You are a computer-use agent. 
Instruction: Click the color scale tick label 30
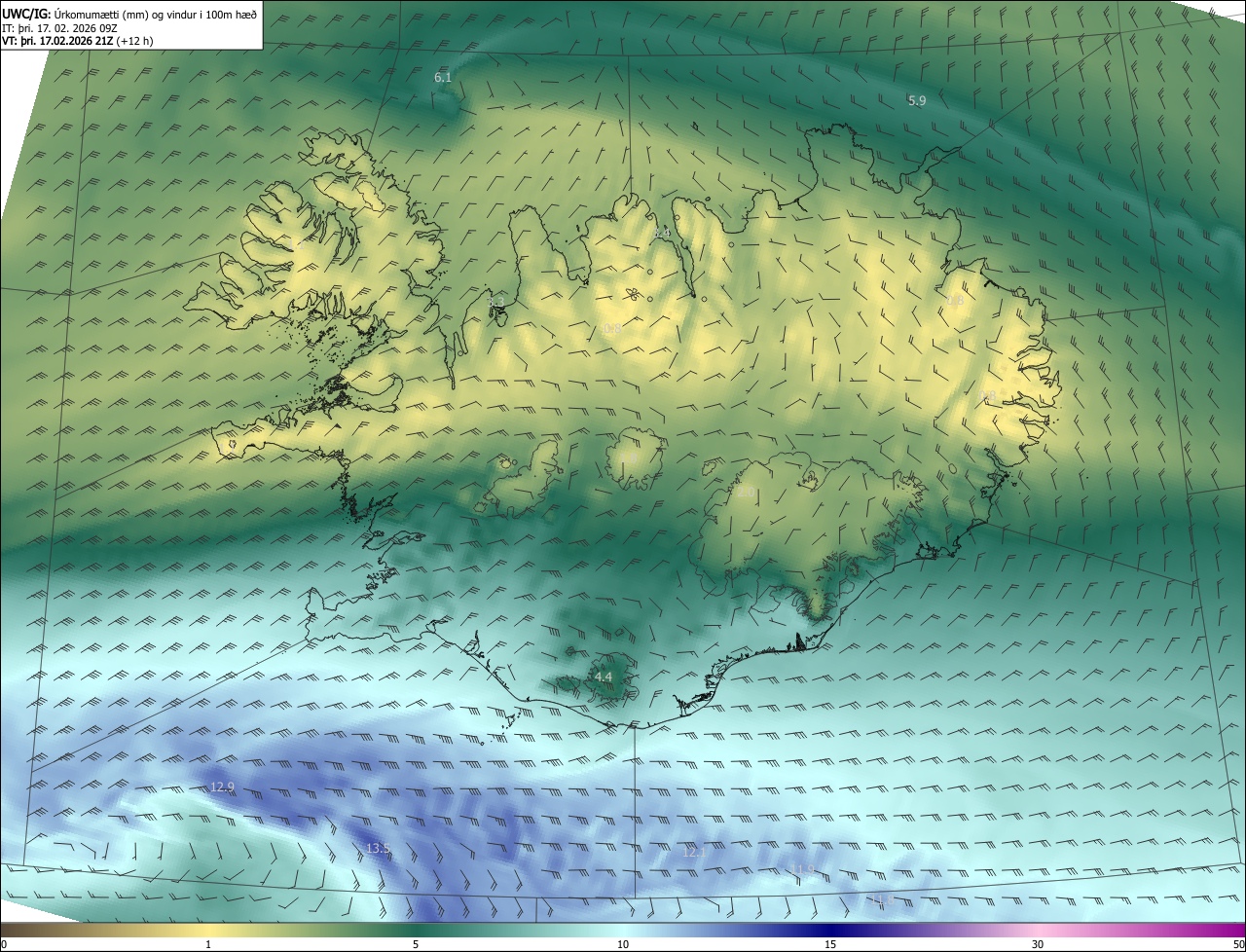1038,944
